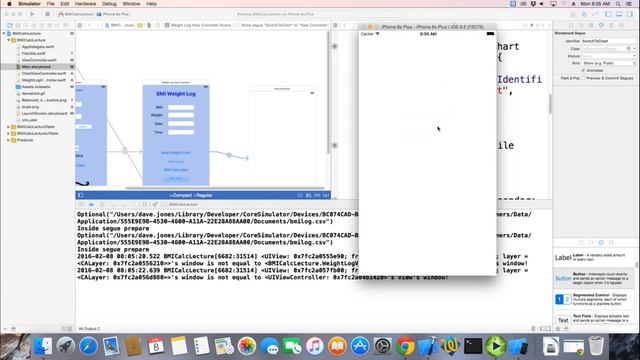Open the Connections inspector icon

pyautogui.click(x=621, y=25)
